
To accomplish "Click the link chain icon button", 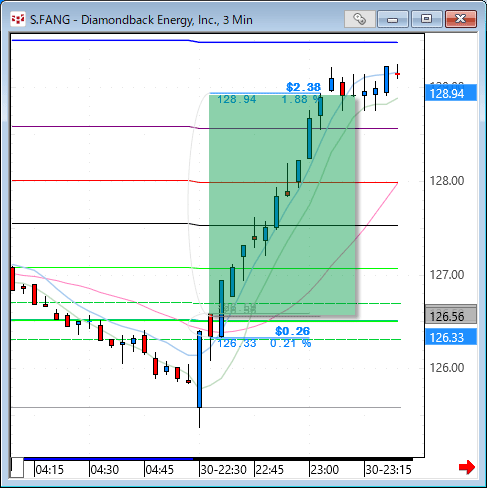I will (359, 19).
